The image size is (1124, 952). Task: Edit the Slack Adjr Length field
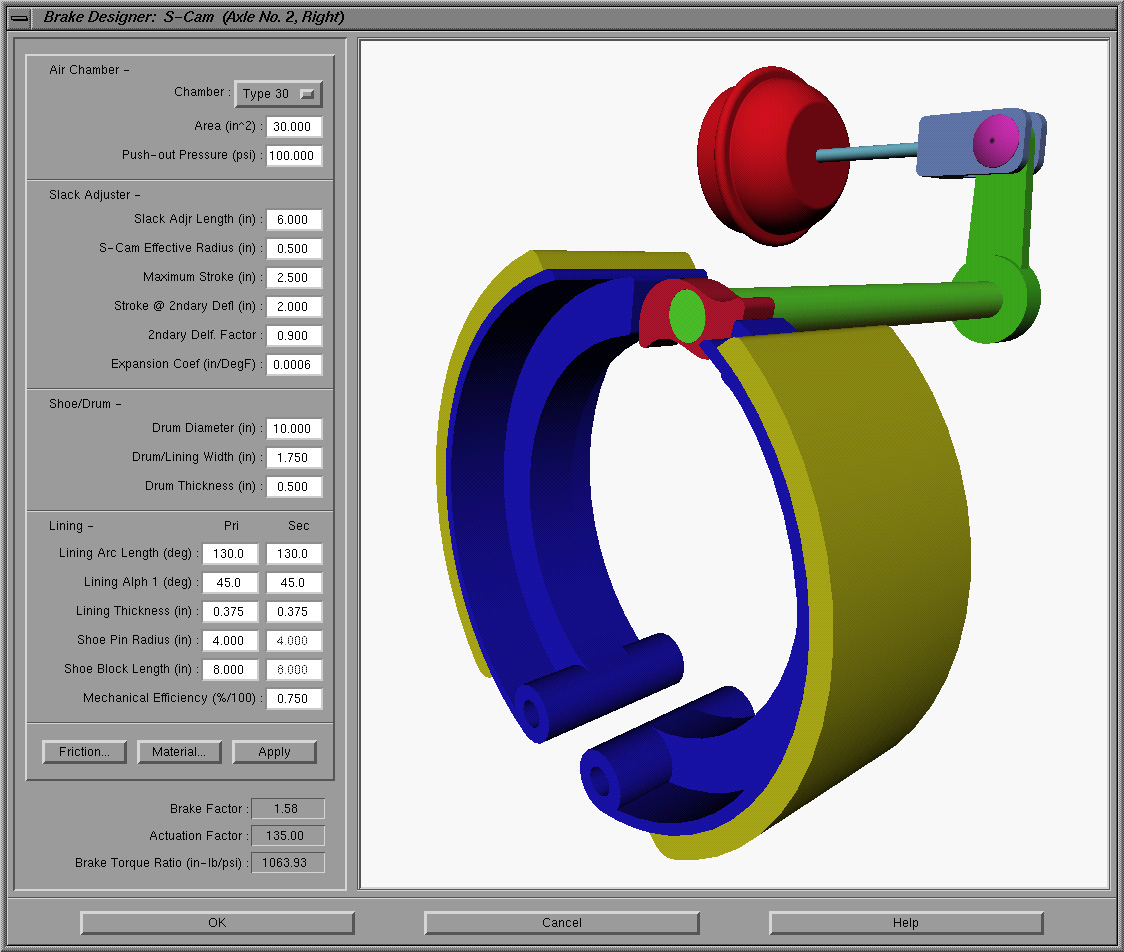(294, 220)
